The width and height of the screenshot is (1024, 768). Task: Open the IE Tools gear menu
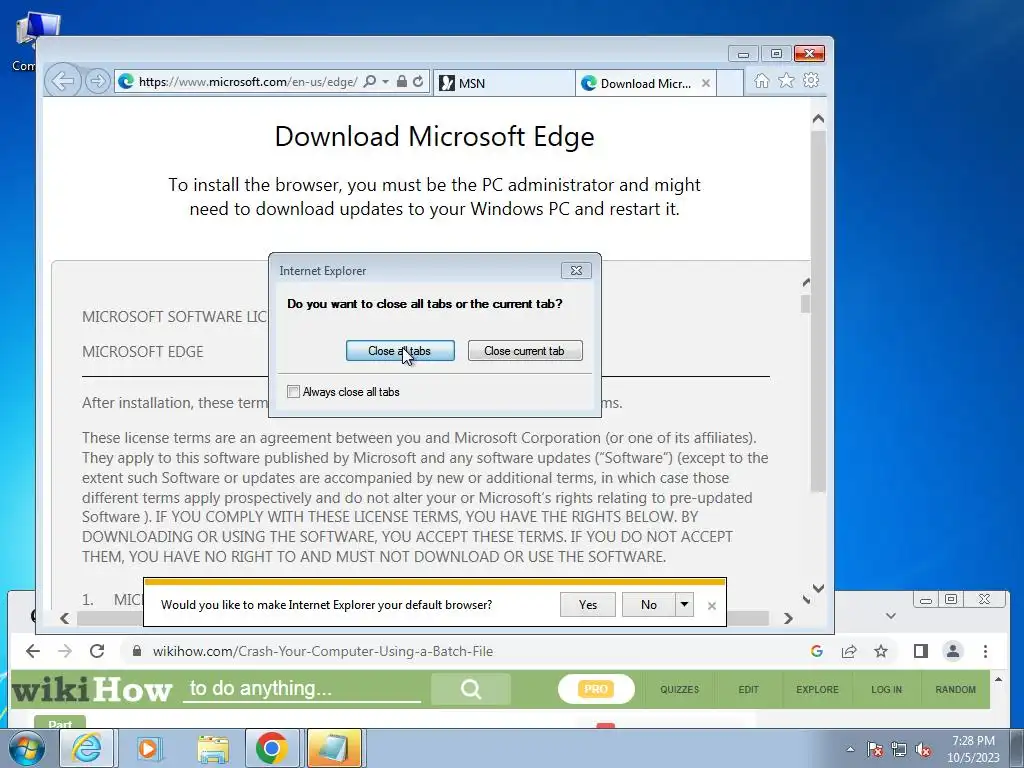[811, 80]
